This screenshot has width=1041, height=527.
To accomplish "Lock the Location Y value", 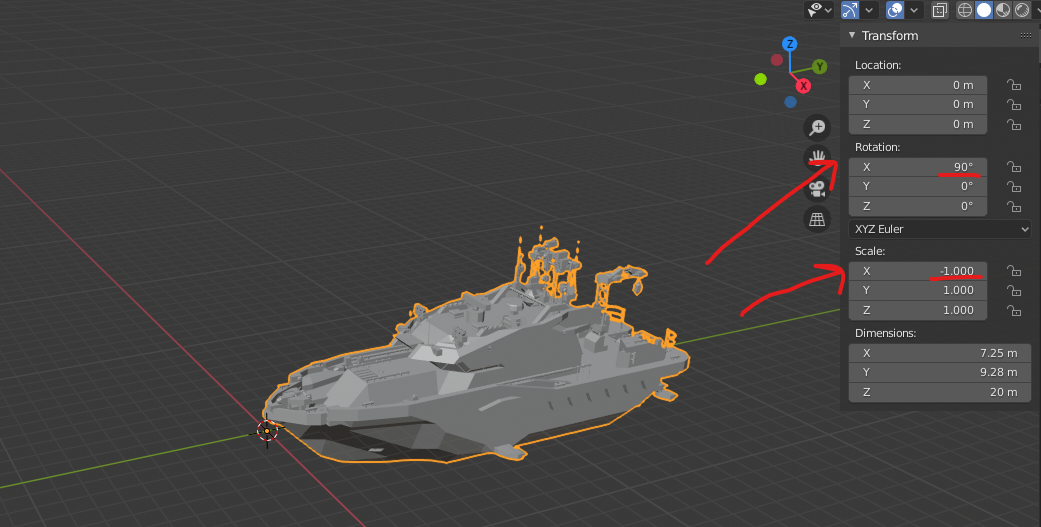I will click(1013, 104).
